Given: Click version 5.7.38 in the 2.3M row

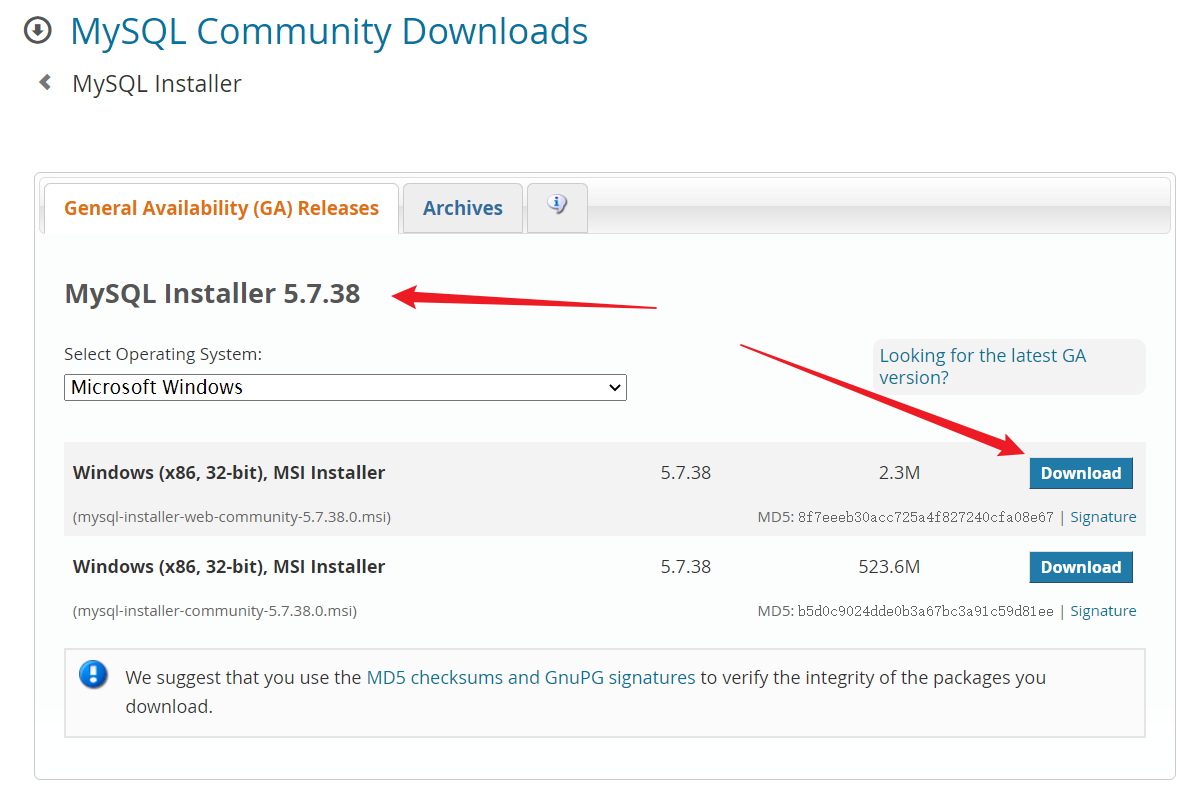Looking at the screenshot, I should point(686,472).
